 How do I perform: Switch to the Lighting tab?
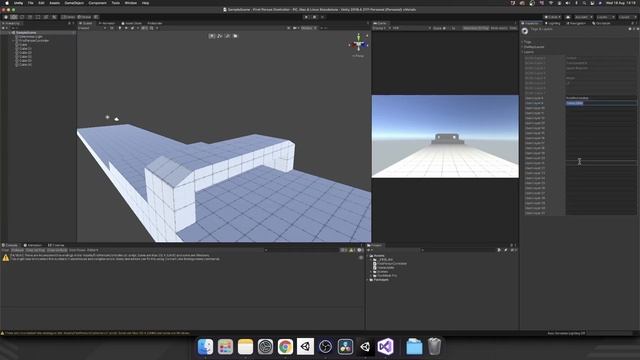point(553,23)
